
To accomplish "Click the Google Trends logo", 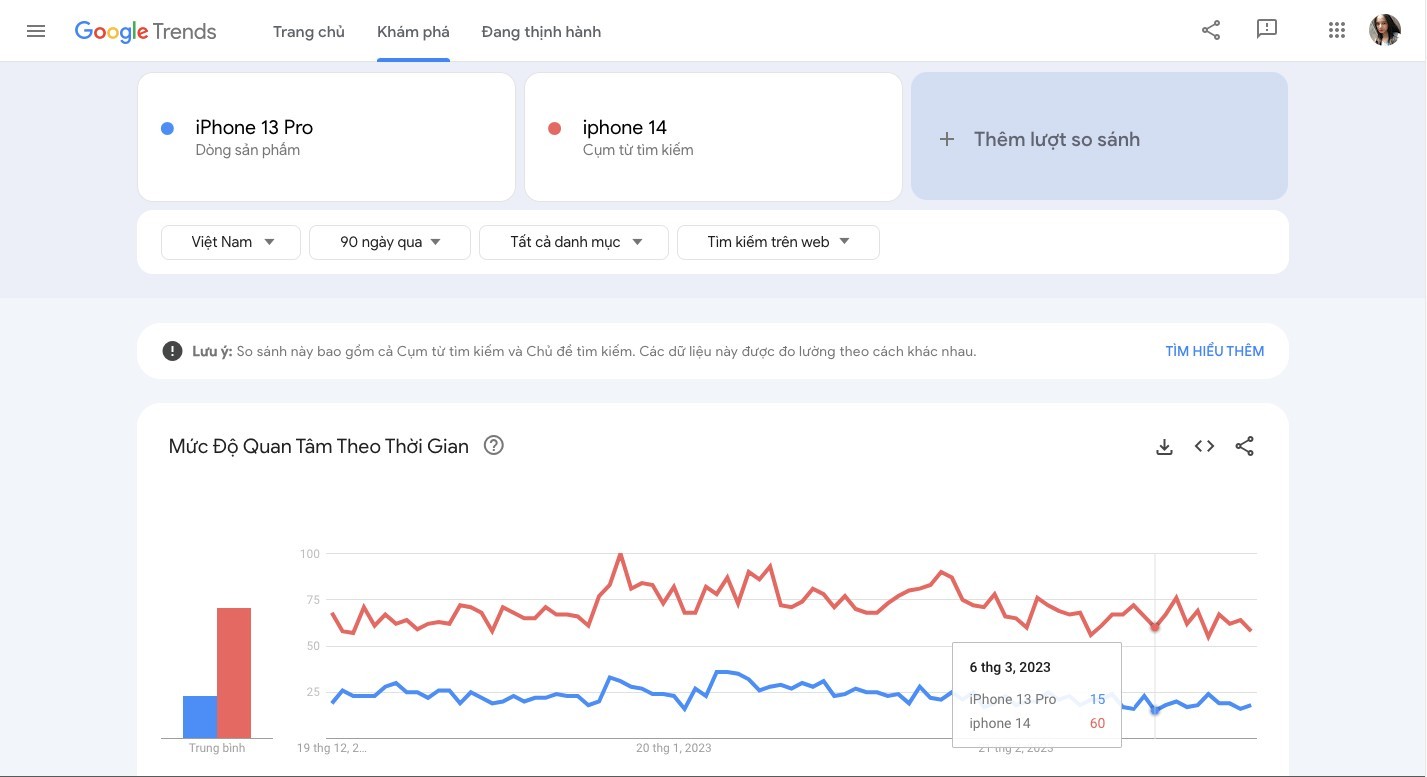I will [x=146, y=31].
